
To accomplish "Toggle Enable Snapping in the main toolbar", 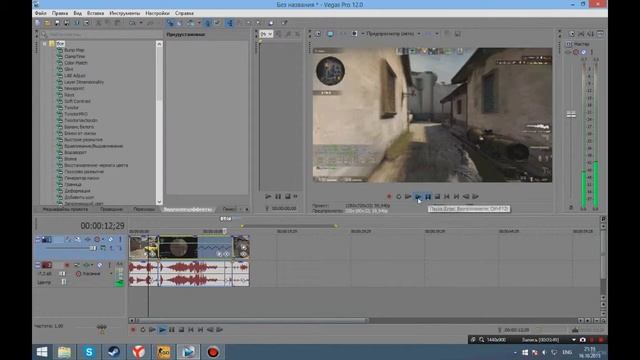I will [170, 23].
